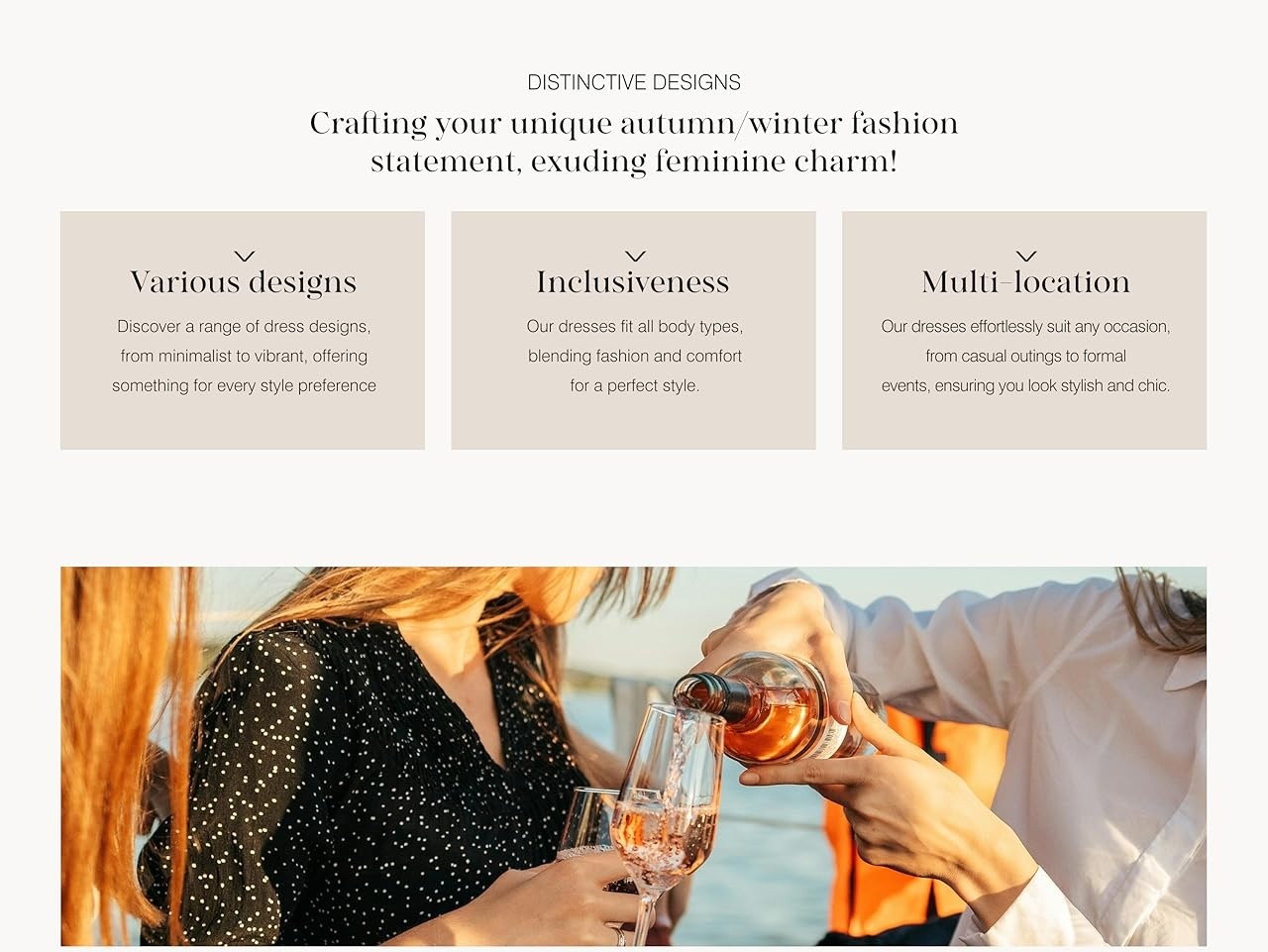1268x952 pixels.
Task: Click the chevron above Various designs
Action: point(244,256)
